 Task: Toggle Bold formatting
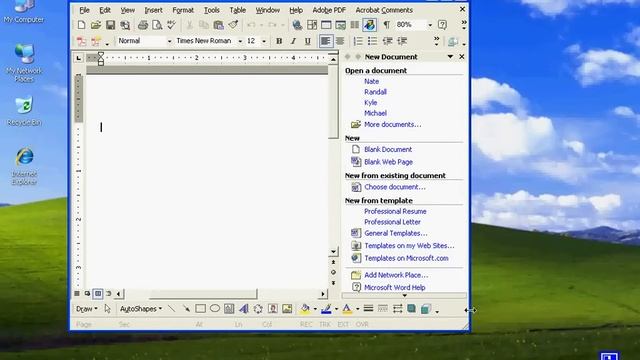pyautogui.click(x=279, y=41)
